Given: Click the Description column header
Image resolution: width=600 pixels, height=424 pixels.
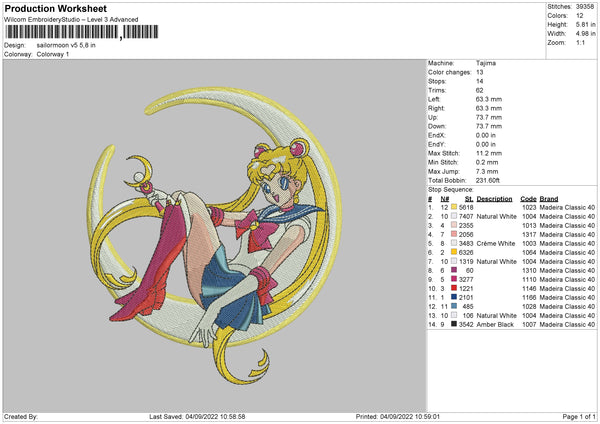Looking at the screenshot, I should coord(494,199).
